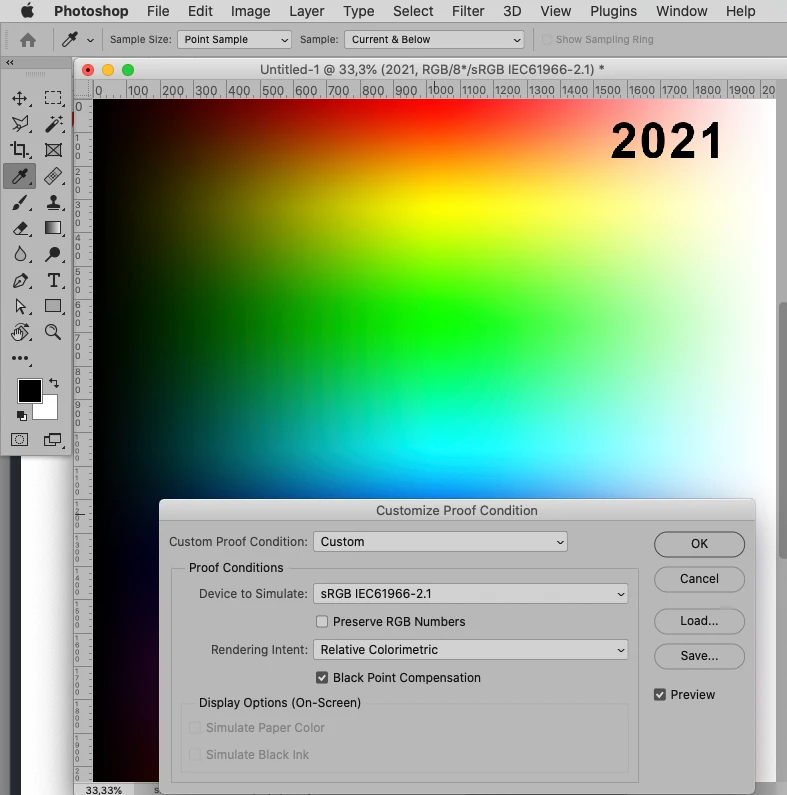This screenshot has height=795, width=787.
Task: Select the Dodge tool
Action: tap(53, 254)
